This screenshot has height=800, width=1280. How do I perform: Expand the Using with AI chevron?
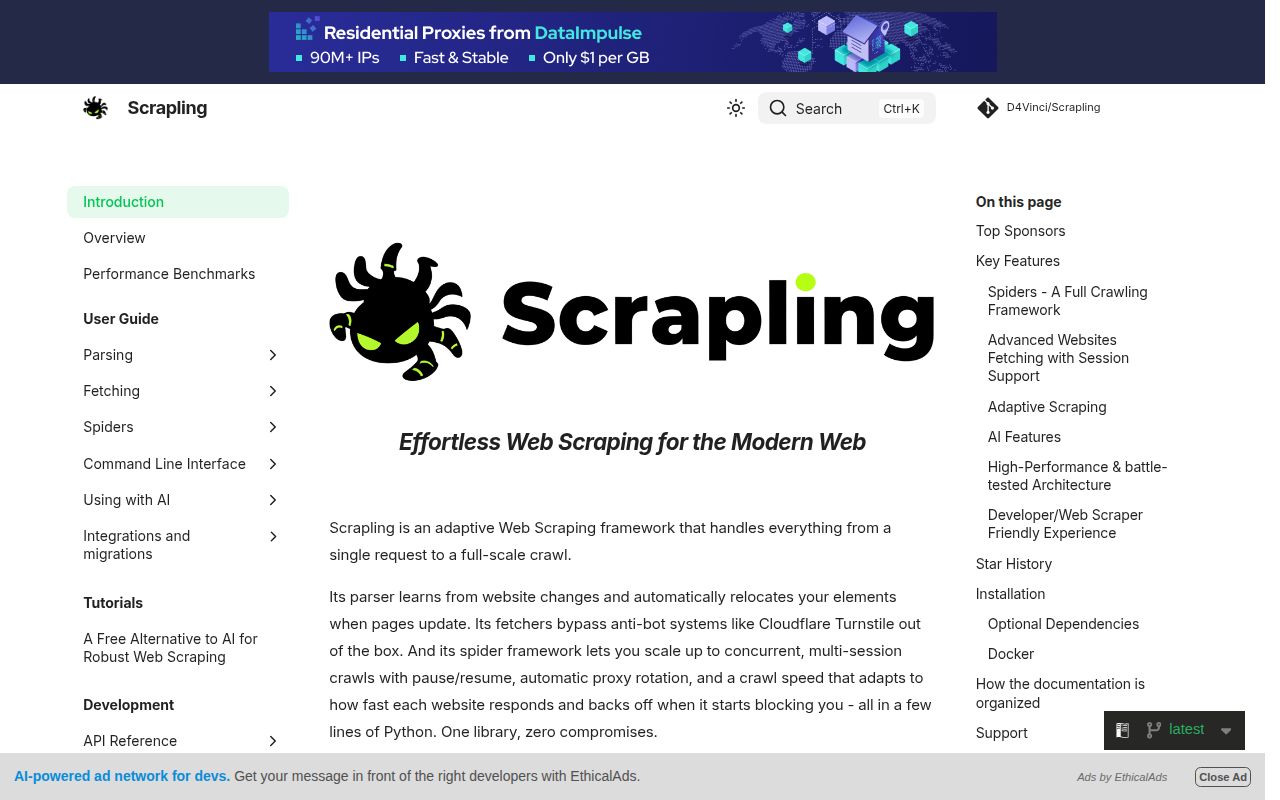tap(273, 500)
